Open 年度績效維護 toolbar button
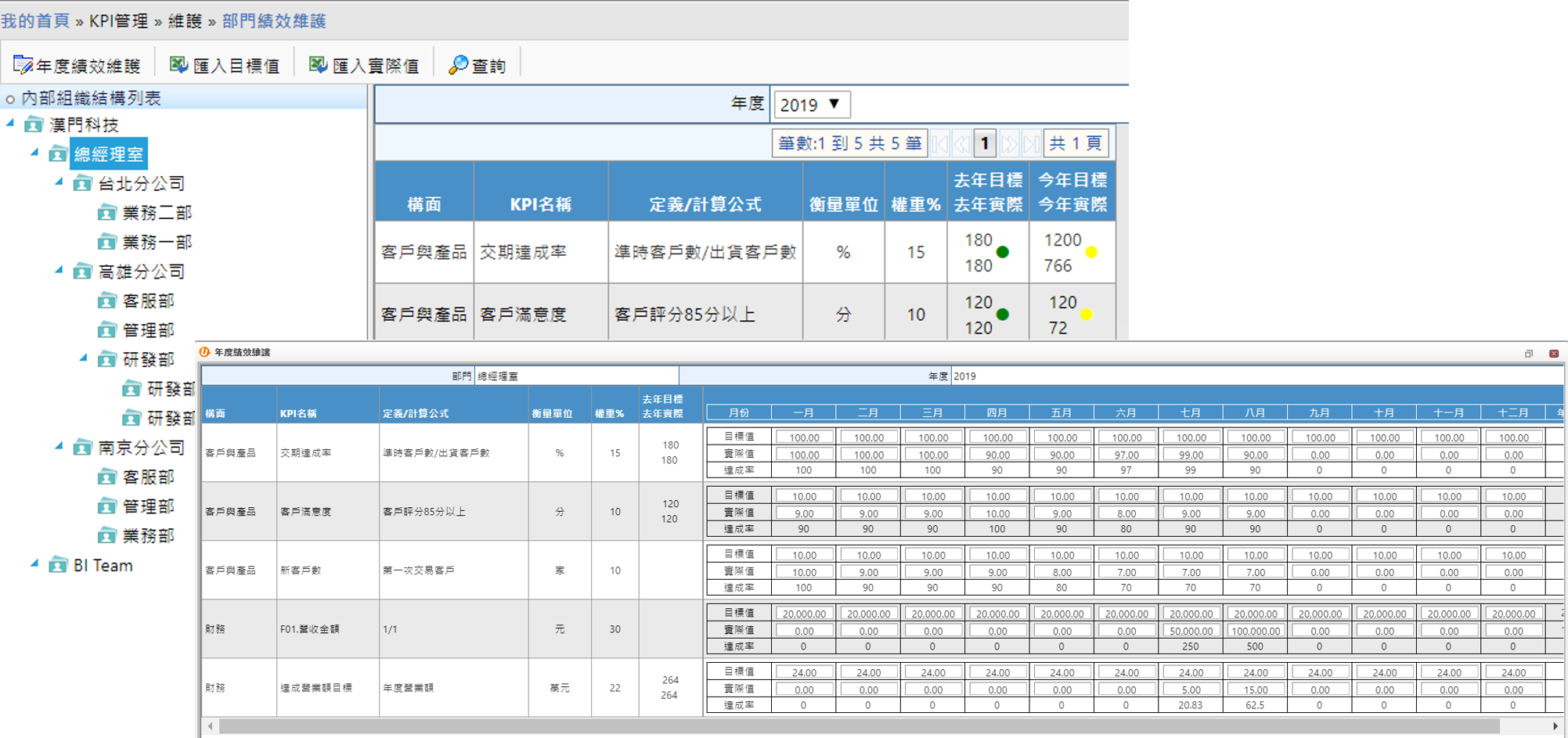Image resolution: width=1568 pixels, height=738 pixels. click(77, 66)
